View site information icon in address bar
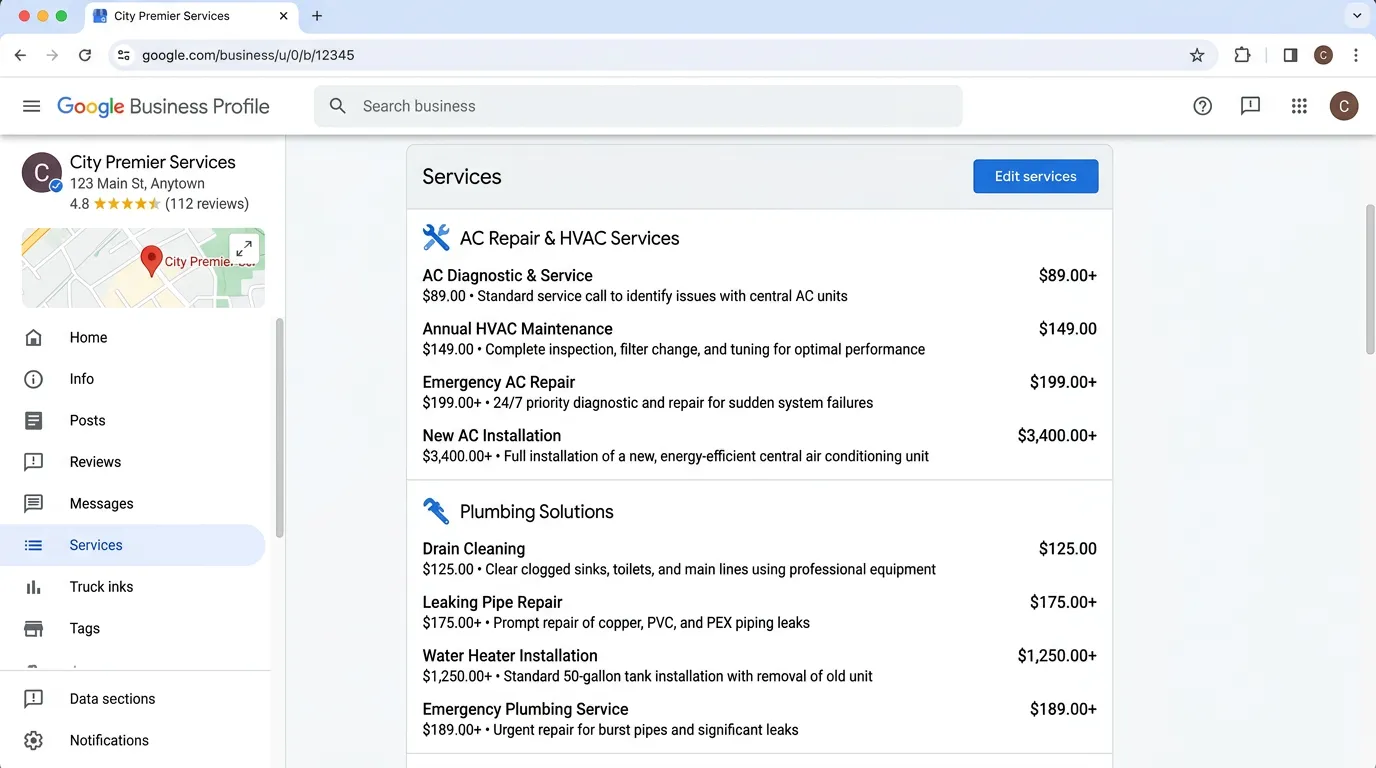 click(x=123, y=55)
